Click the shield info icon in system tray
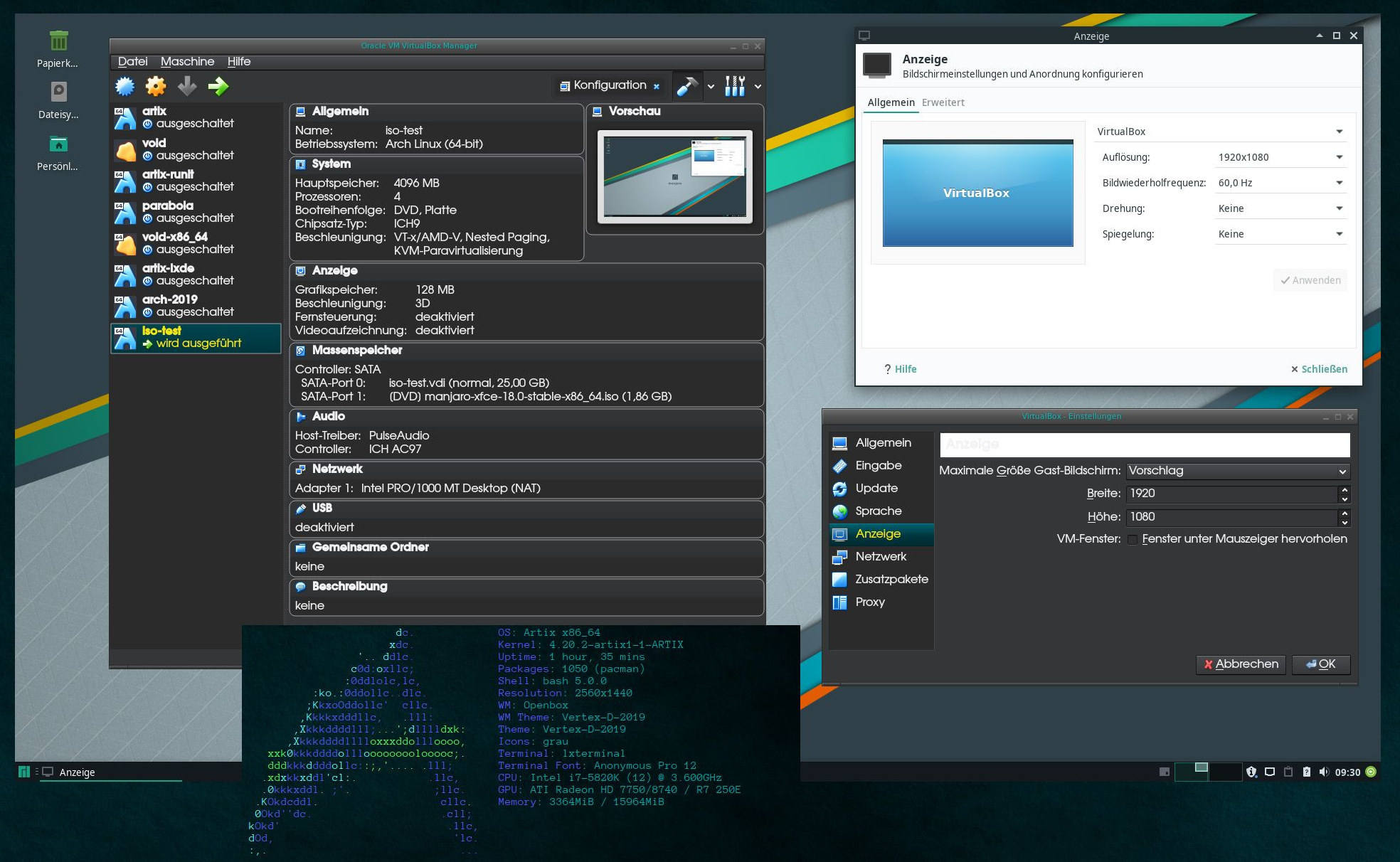Viewport: 1400px width, 862px height. pyautogui.click(x=1251, y=772)
